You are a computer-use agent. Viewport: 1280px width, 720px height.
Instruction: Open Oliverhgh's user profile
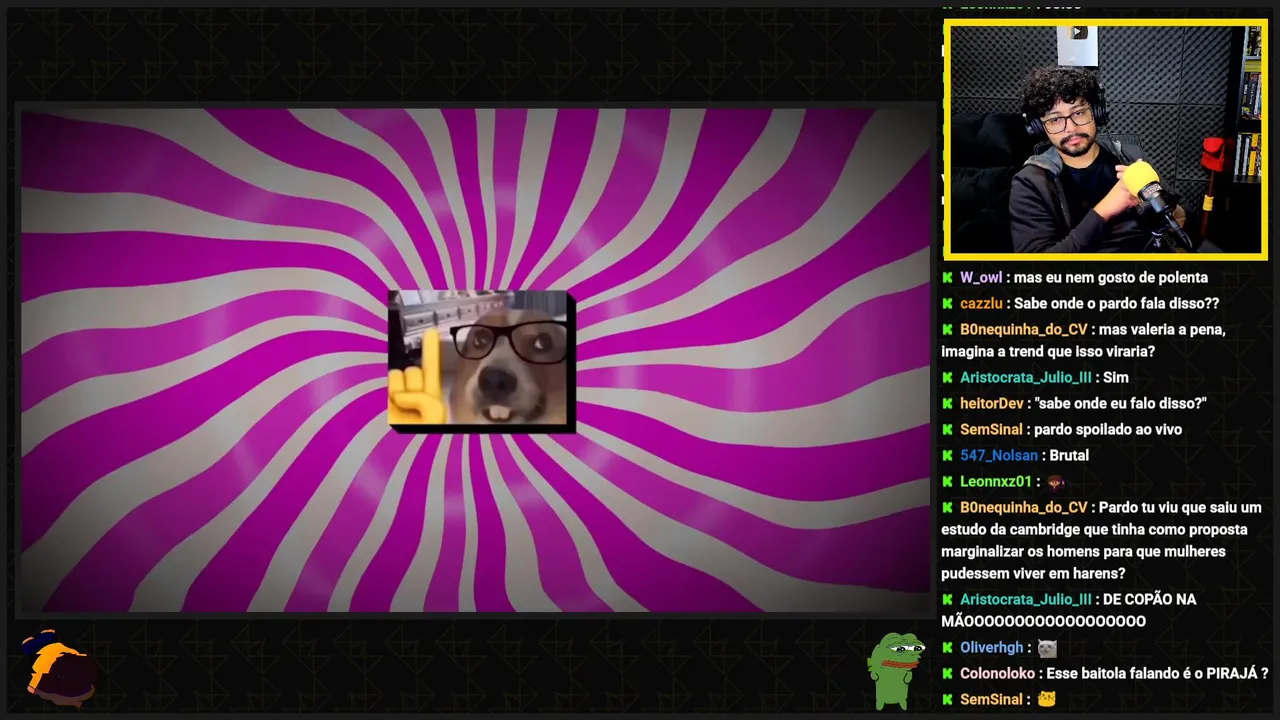pyautogui.click(x=992, y=648)
